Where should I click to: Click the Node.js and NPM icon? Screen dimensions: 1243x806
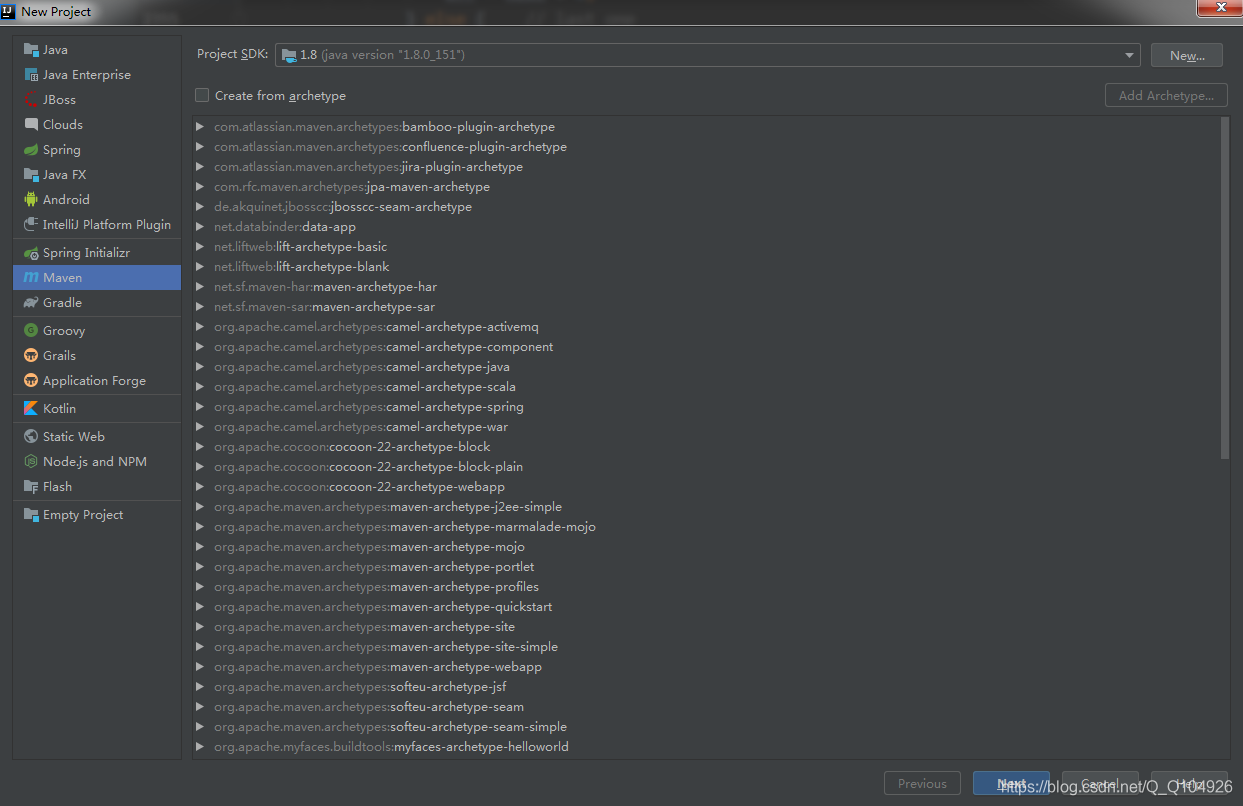31,462
